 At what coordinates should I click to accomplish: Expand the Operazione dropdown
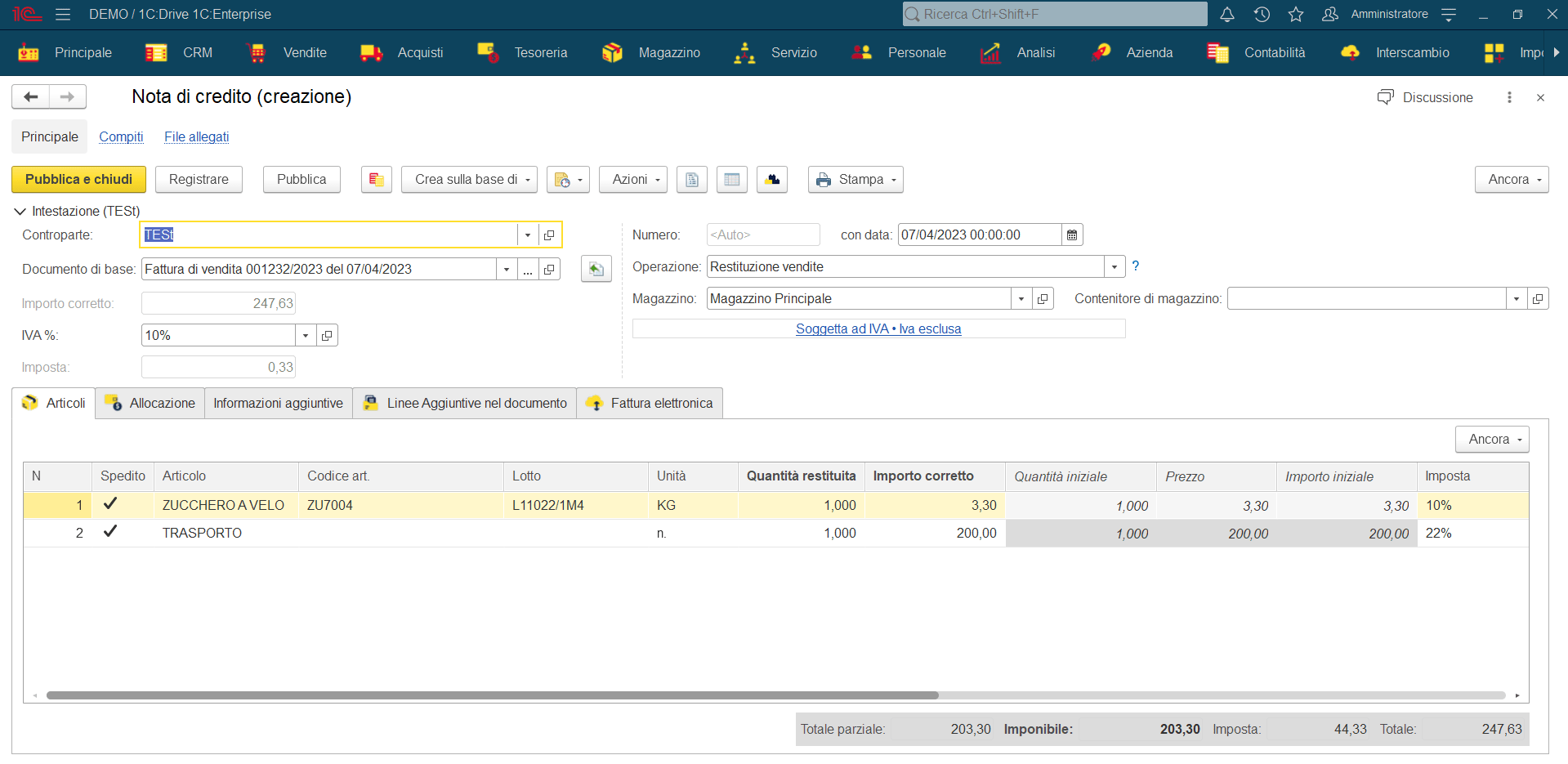1115,267
